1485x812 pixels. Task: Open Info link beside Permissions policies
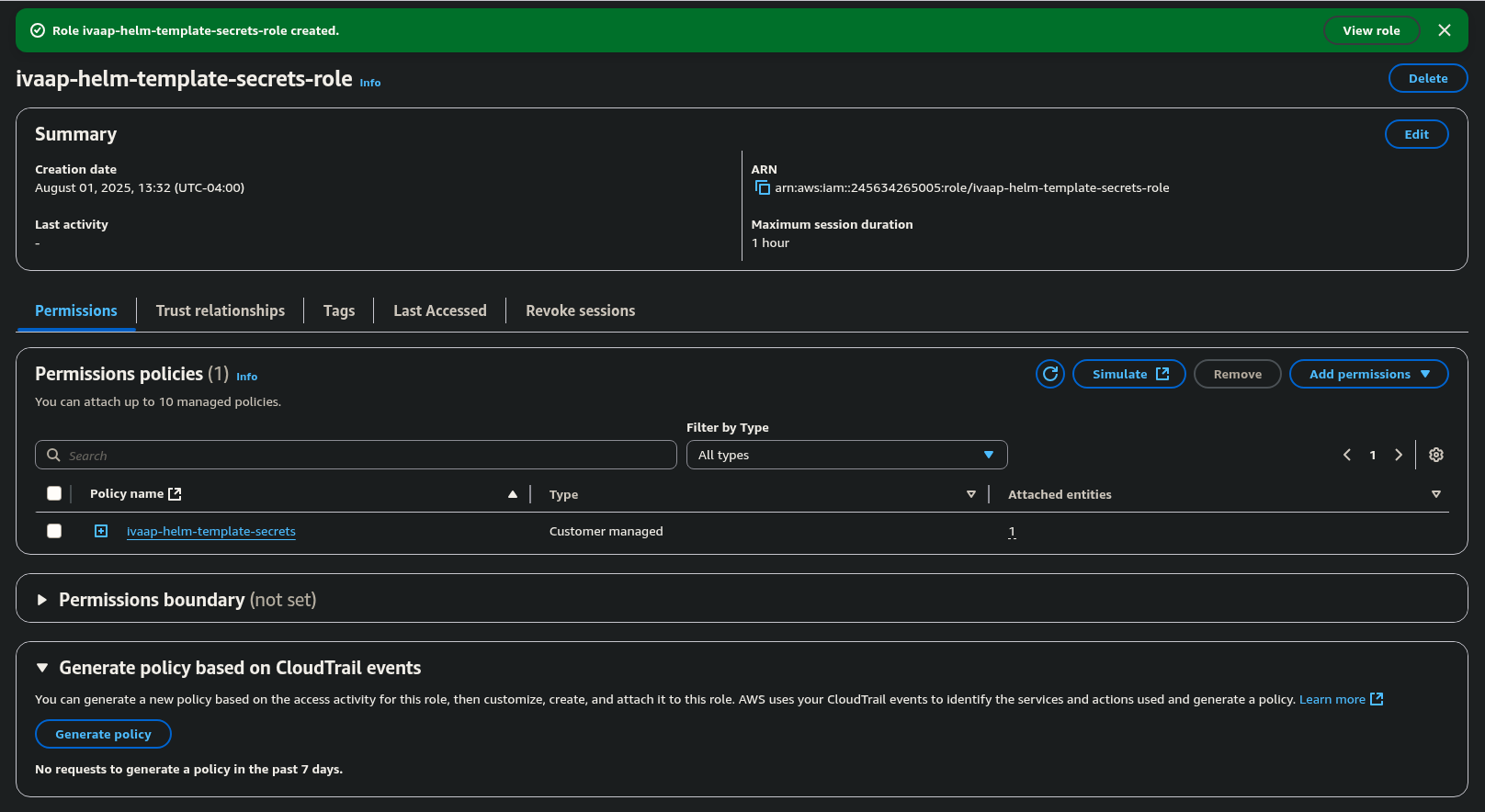click(x=246, y=377)
